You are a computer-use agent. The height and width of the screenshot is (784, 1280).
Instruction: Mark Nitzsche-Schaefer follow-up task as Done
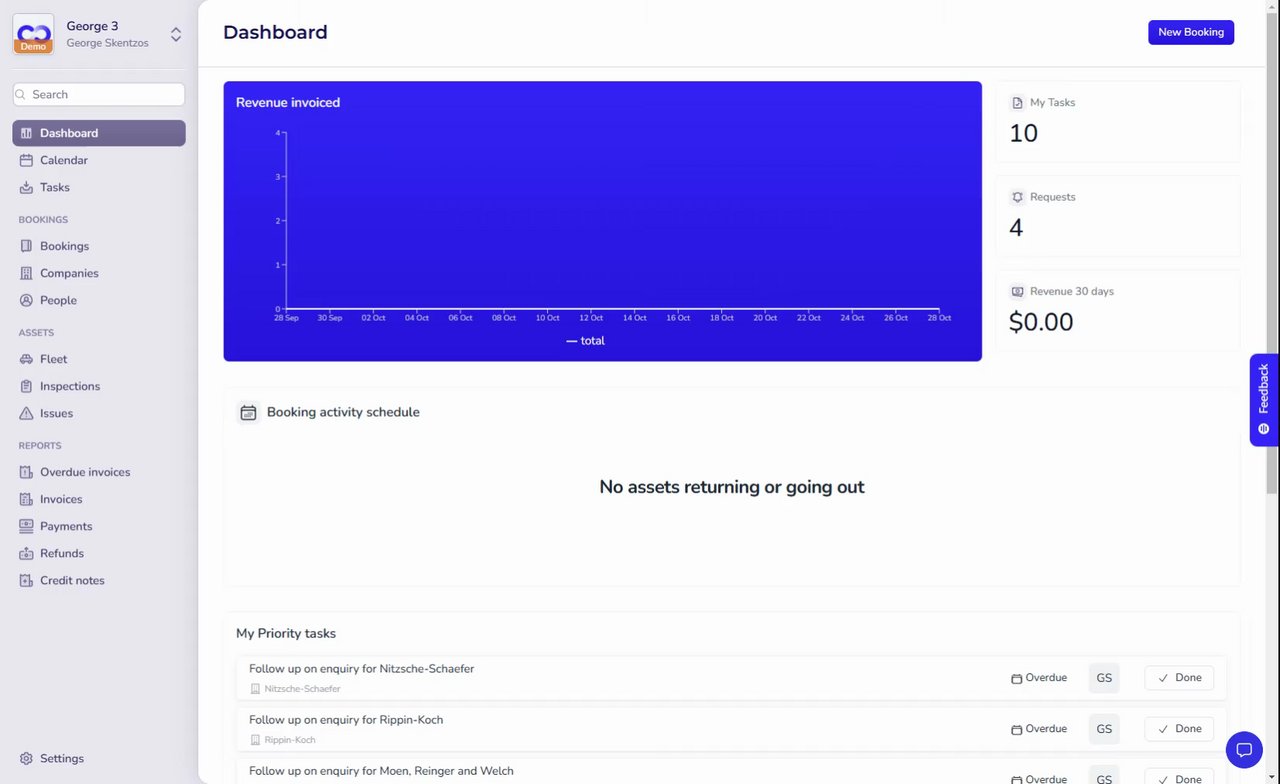pyautogui.click(x=1179, y=678)
